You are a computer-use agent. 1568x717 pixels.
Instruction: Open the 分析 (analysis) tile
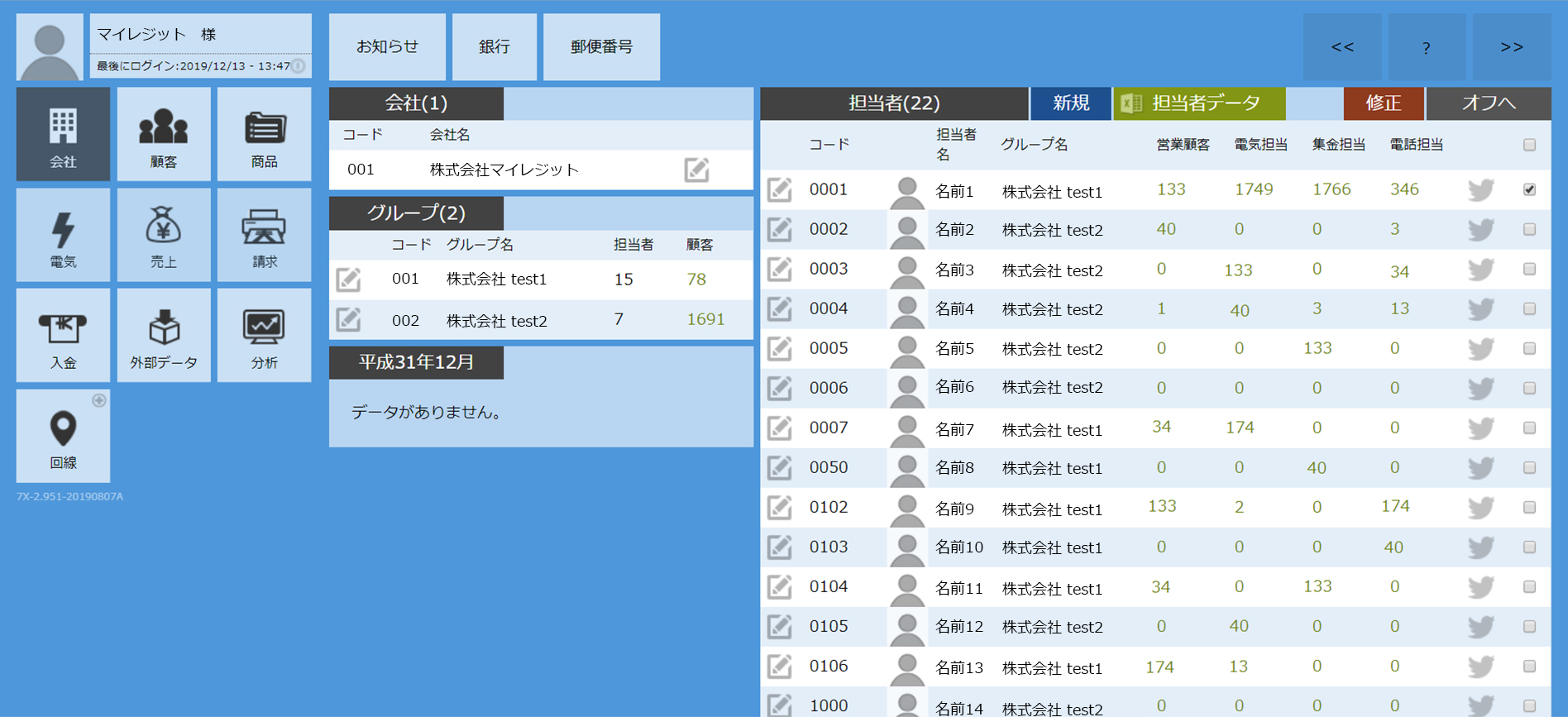click(x=265, y=335)
